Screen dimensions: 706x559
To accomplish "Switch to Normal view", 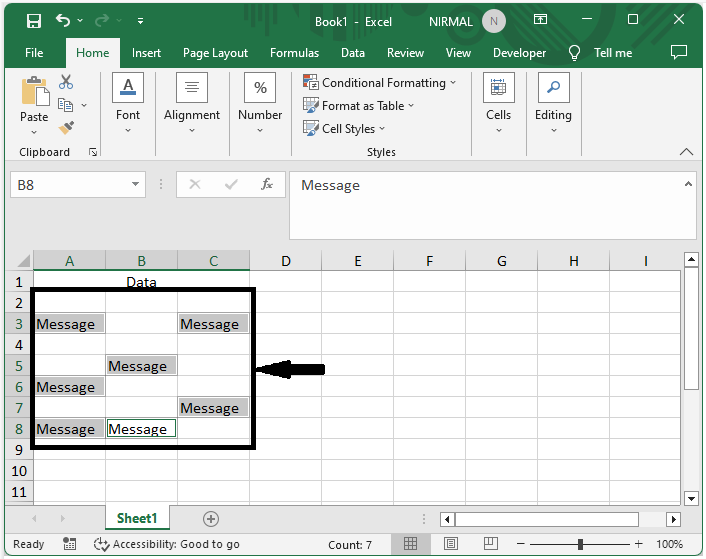I will (x=410, y=544).
